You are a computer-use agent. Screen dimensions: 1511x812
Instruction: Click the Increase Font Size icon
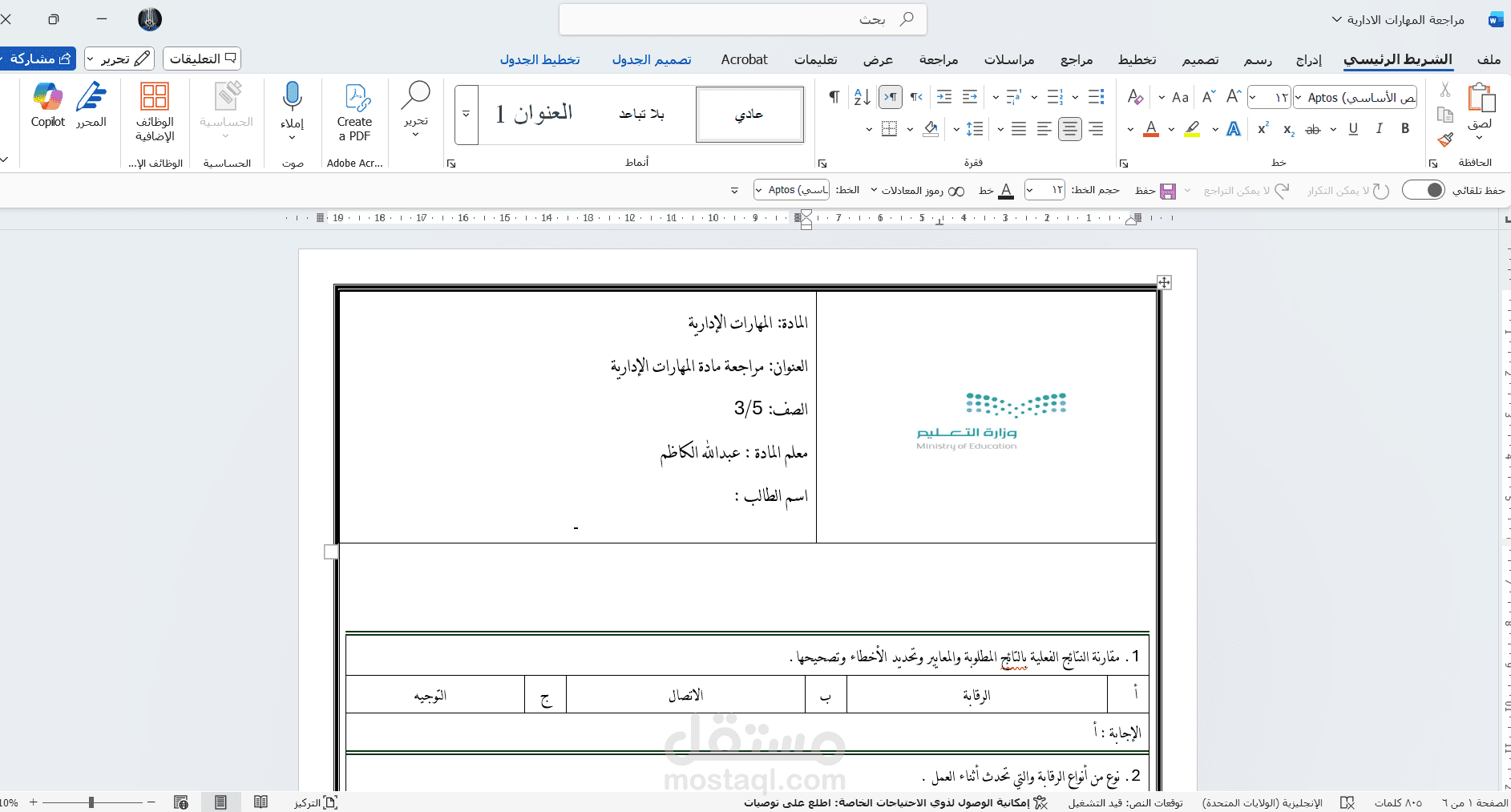click(x=1234, y=97)
